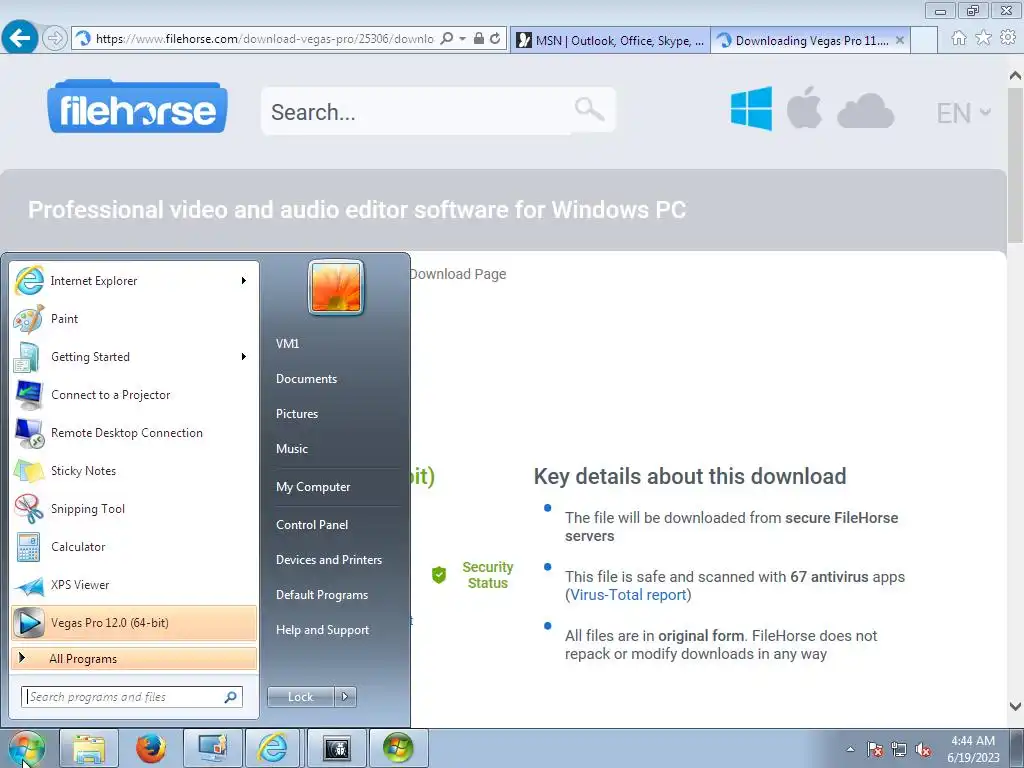The image size is (1024, 768).
Task: Click the address bar search magnifier icon
Action: click(447, 39)
